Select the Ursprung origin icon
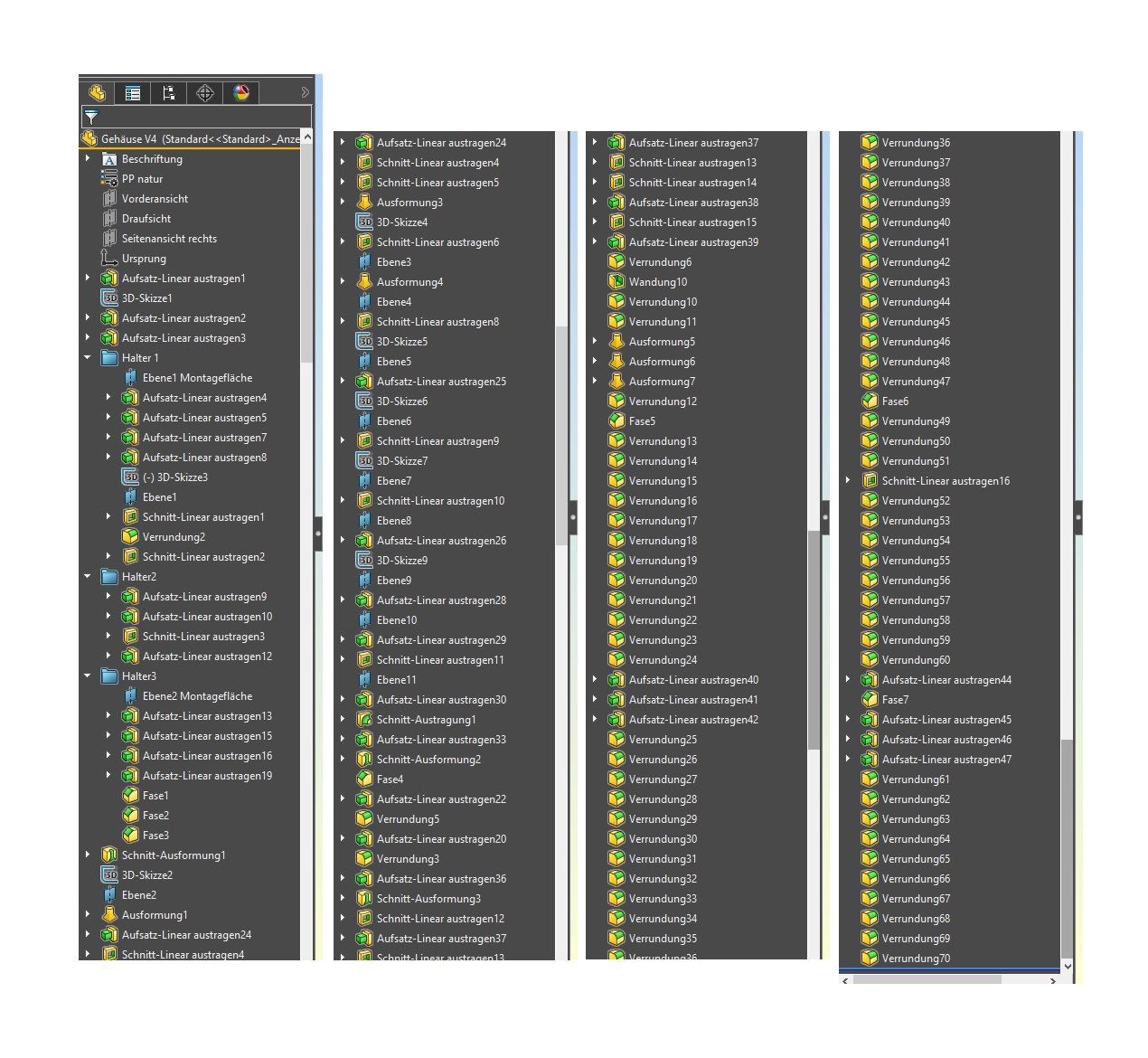The image size is (1148, 1058). pyautogui.click(x=109, y=259)
